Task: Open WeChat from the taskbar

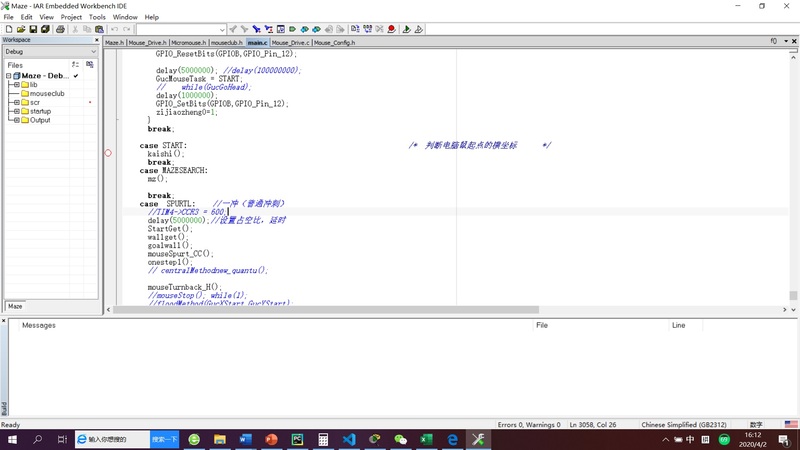Action: coord(401,439)
